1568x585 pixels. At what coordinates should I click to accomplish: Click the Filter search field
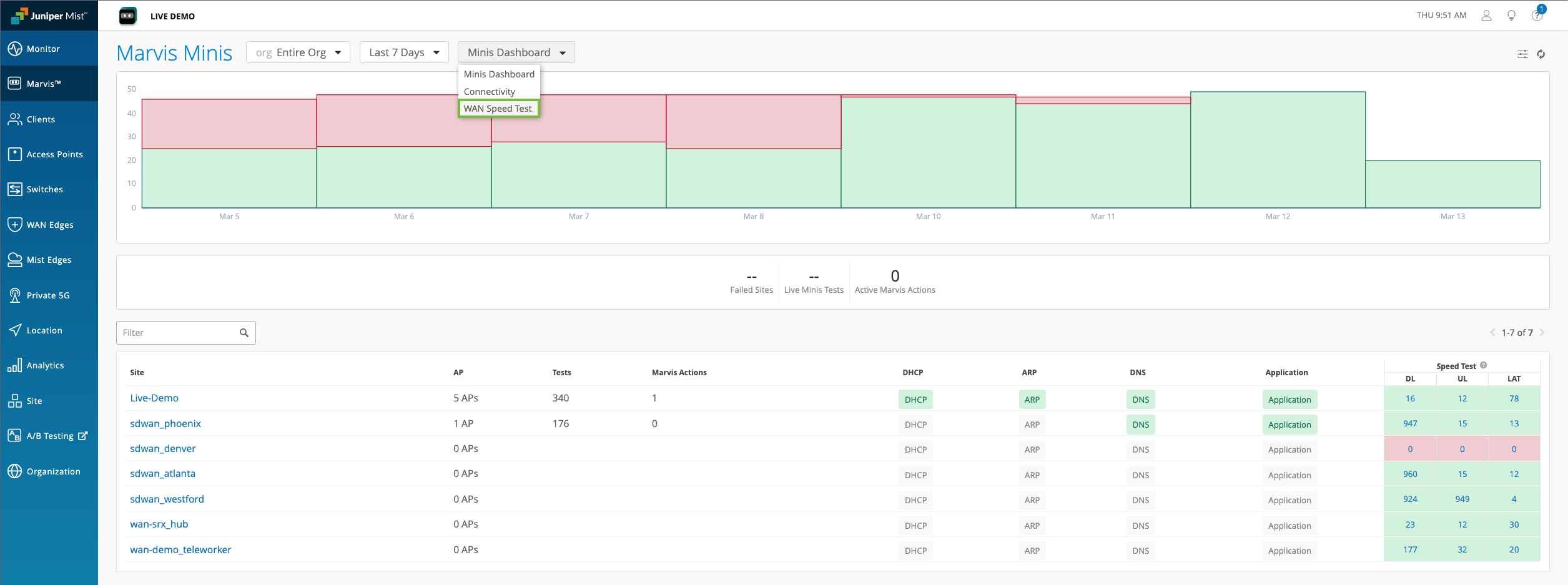[179, 333]
